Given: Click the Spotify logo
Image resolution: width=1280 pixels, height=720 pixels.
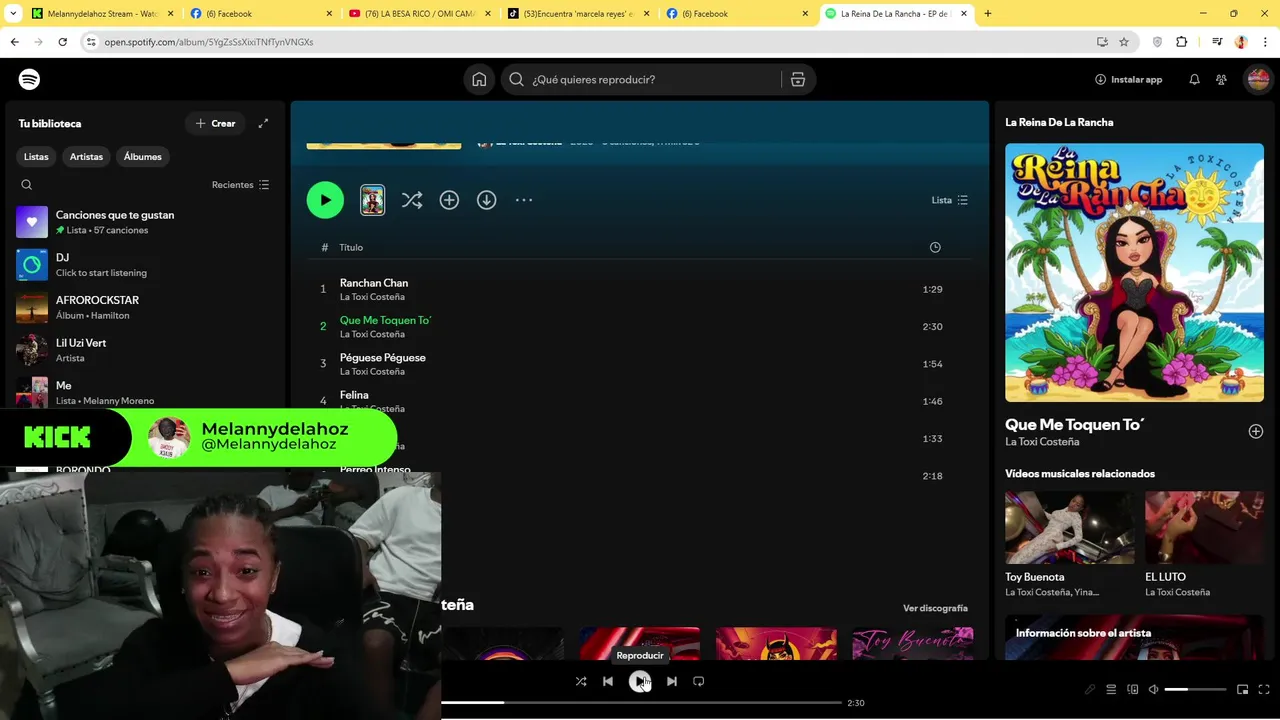Looking at the screenshot, I should coord(29,79).
